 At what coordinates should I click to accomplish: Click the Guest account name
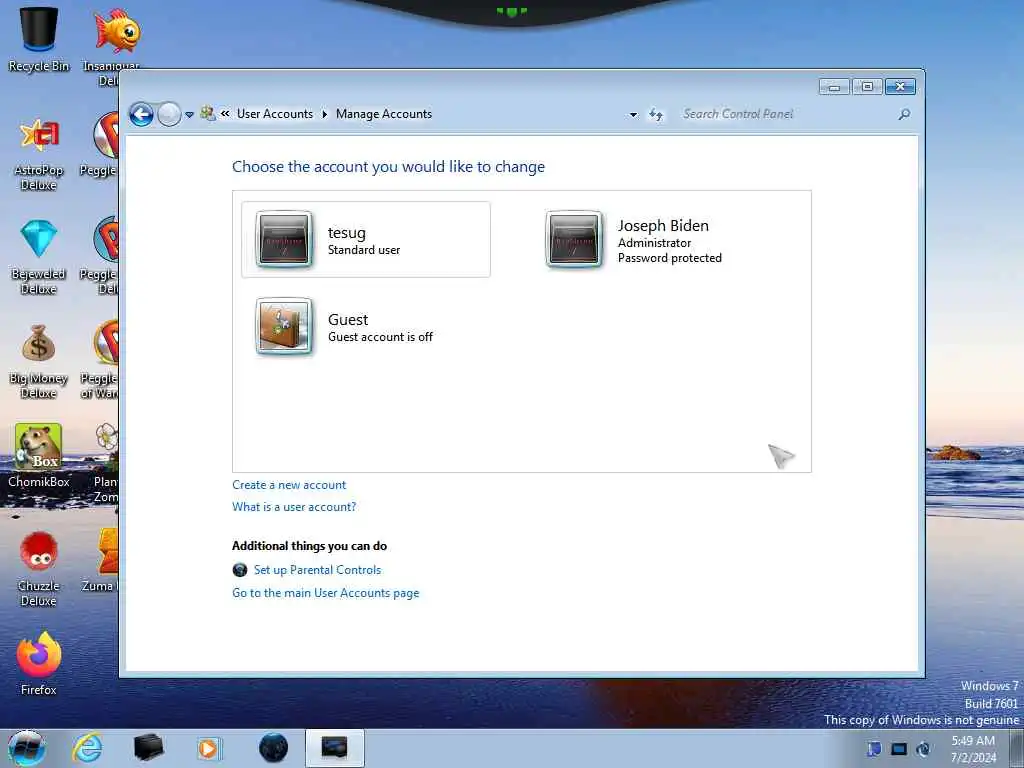[348, 319]
